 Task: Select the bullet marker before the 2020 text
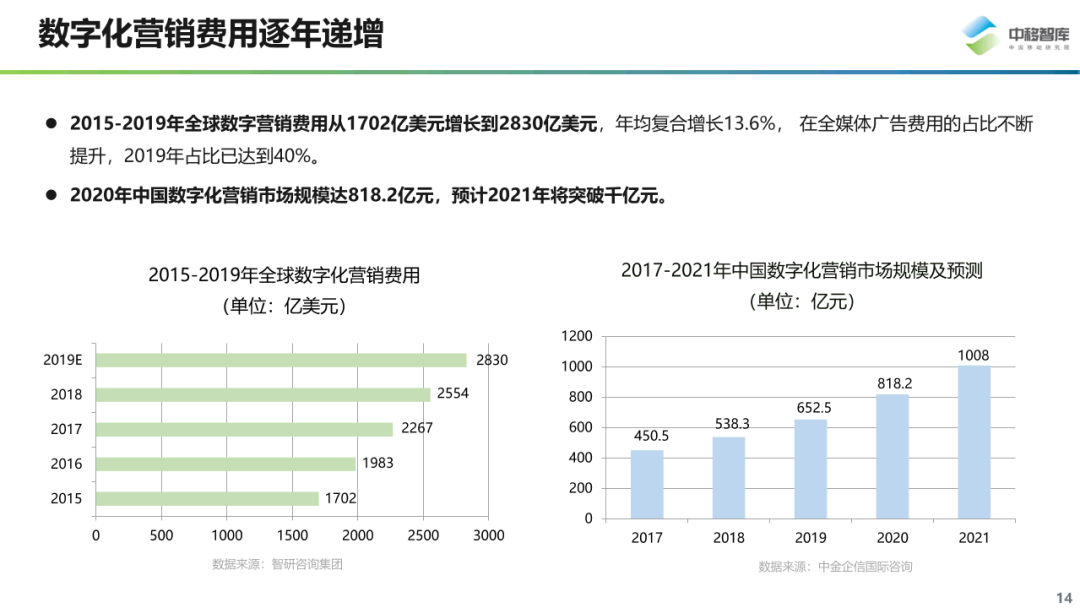coord(51,192)
